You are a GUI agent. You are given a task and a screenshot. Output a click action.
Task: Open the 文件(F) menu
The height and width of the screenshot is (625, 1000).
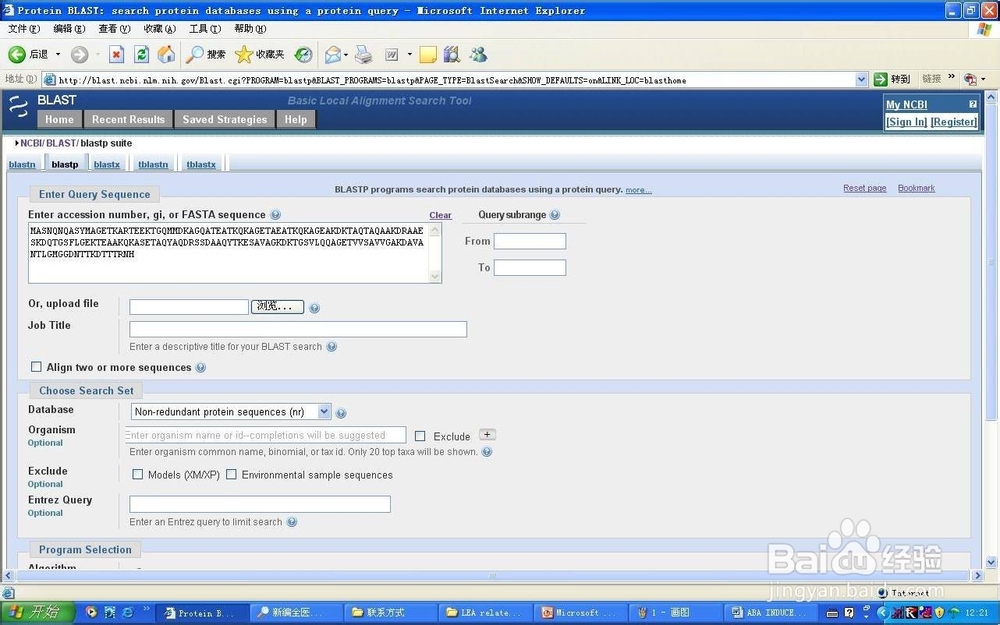(x=24, y=29)
